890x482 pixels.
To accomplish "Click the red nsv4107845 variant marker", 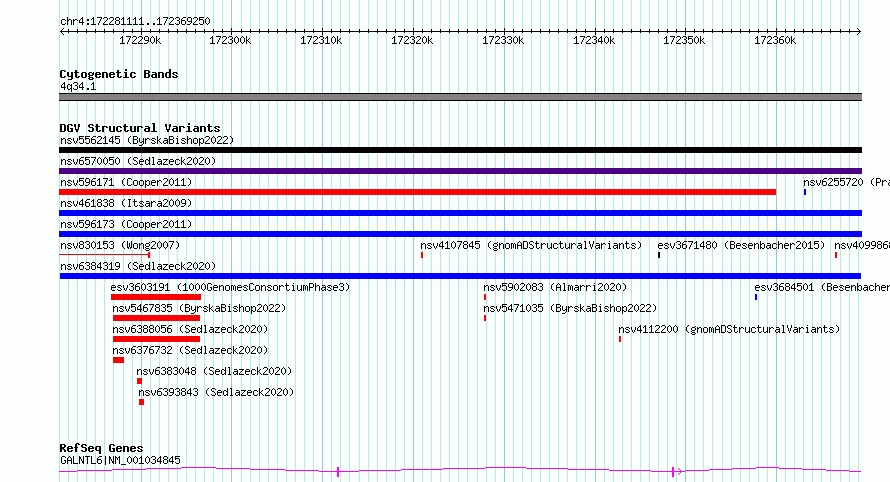I will pyautogui.click(x=422, y=255).
